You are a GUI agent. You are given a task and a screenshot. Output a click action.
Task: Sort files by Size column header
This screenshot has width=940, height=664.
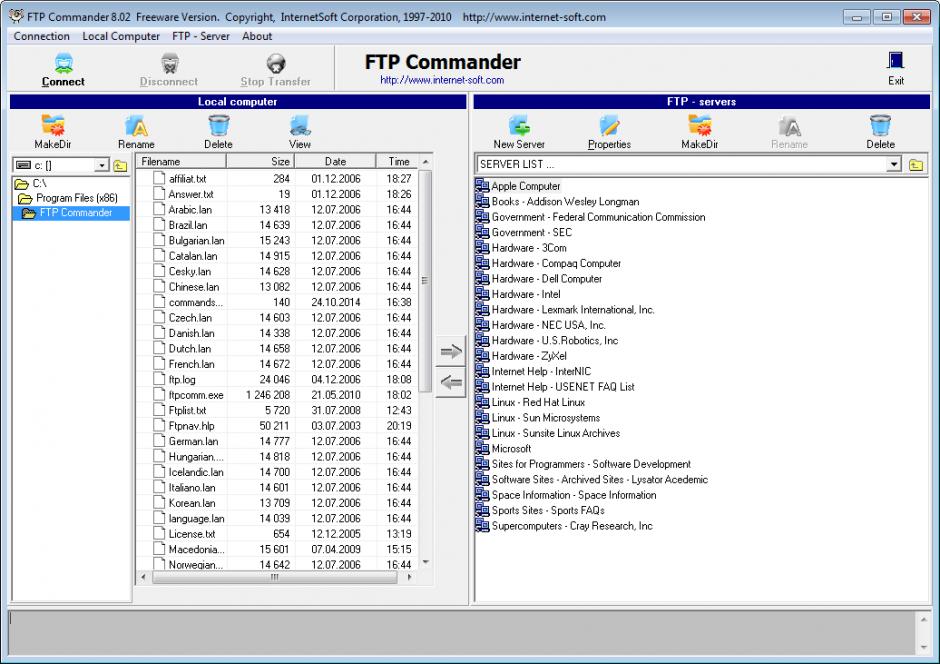tap(260, 161)
